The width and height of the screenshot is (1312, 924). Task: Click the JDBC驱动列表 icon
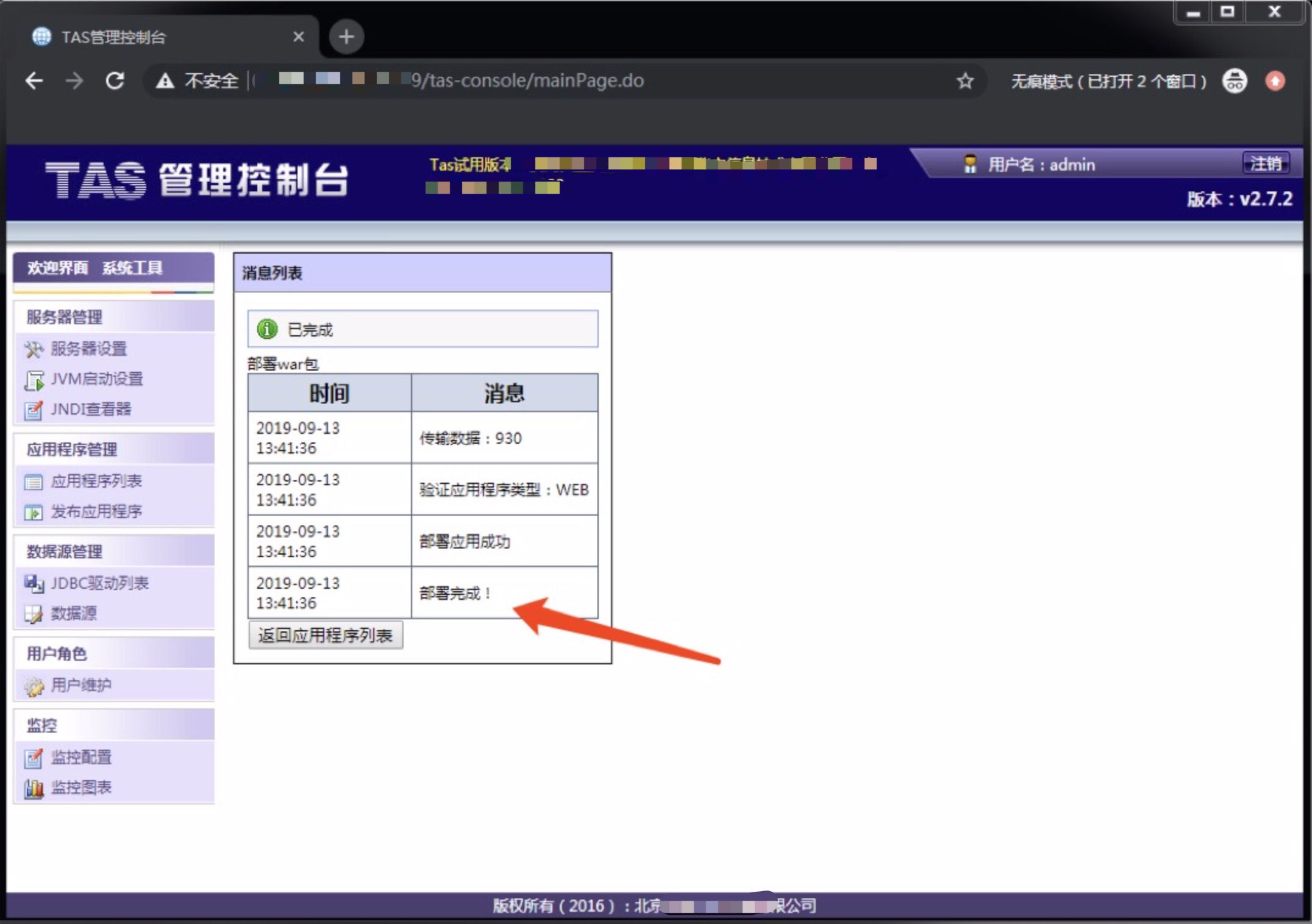point(34,584)
